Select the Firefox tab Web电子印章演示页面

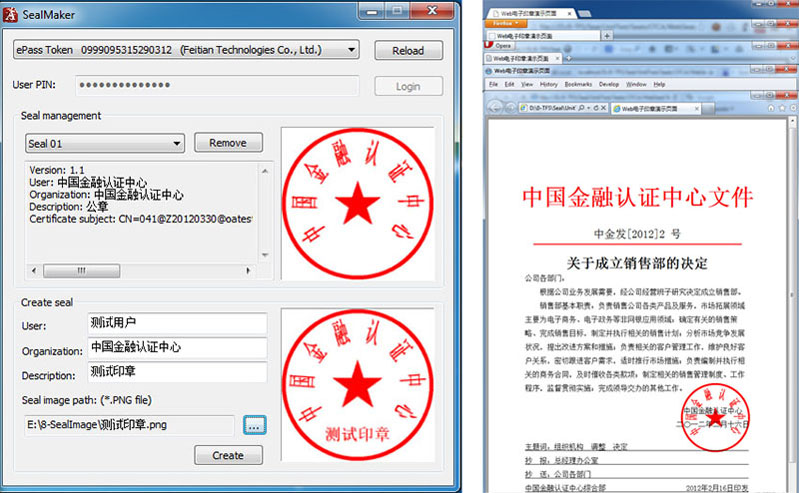pos(545,36)
